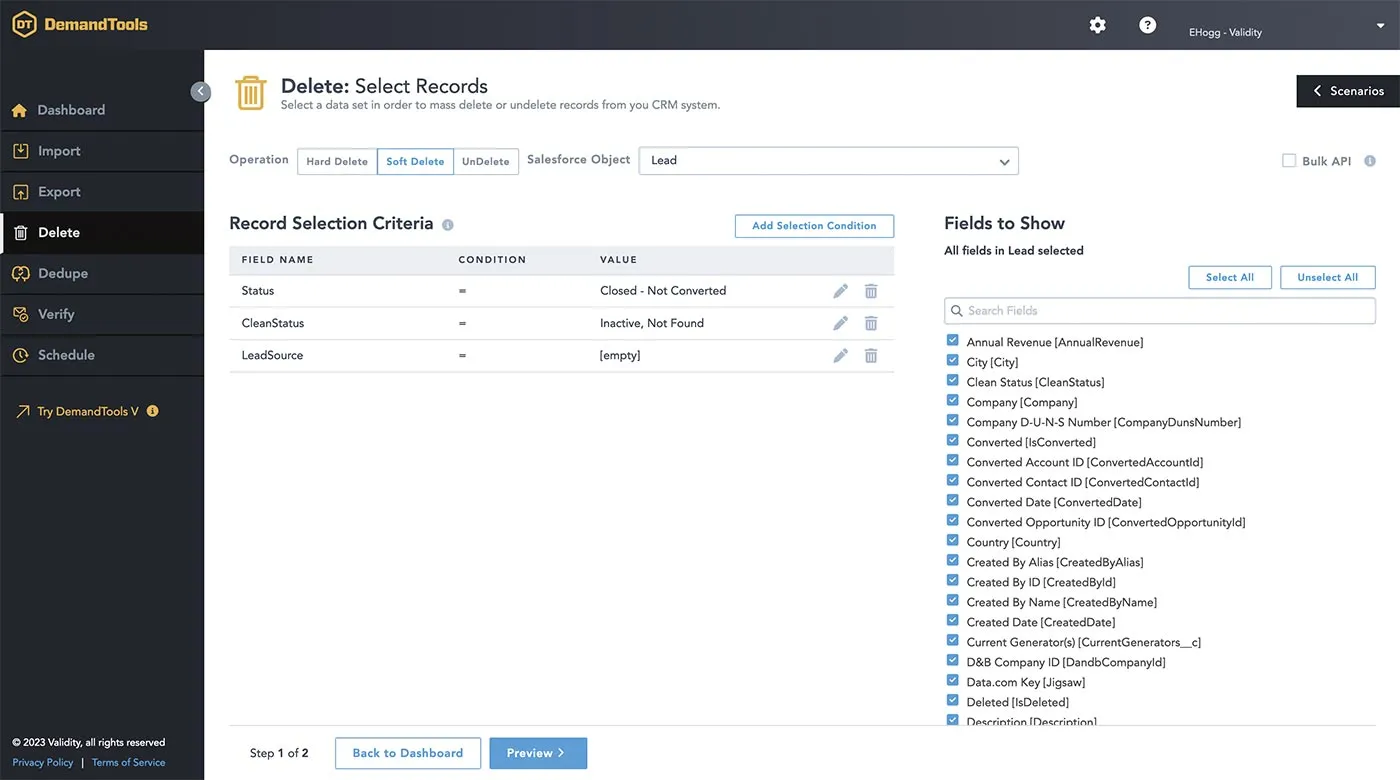Click the Export sidebar icon
The width and height of the screenshot is (1400, 780).
click(19, 192)
